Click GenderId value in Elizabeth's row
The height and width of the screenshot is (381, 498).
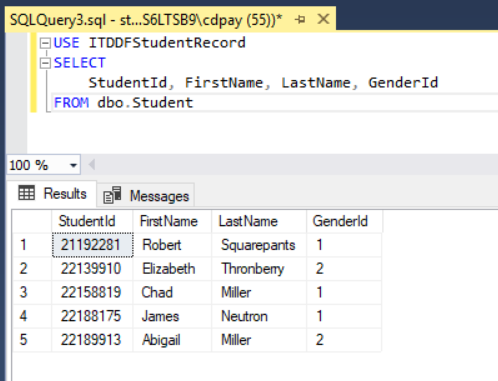(x=344, y=269)
